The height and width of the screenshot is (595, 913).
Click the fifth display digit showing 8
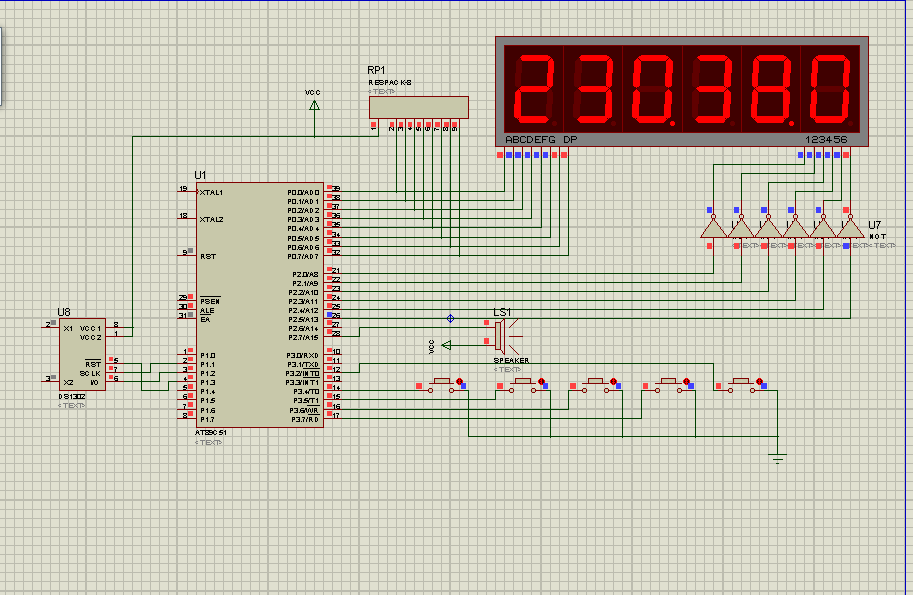click(770, 89)
